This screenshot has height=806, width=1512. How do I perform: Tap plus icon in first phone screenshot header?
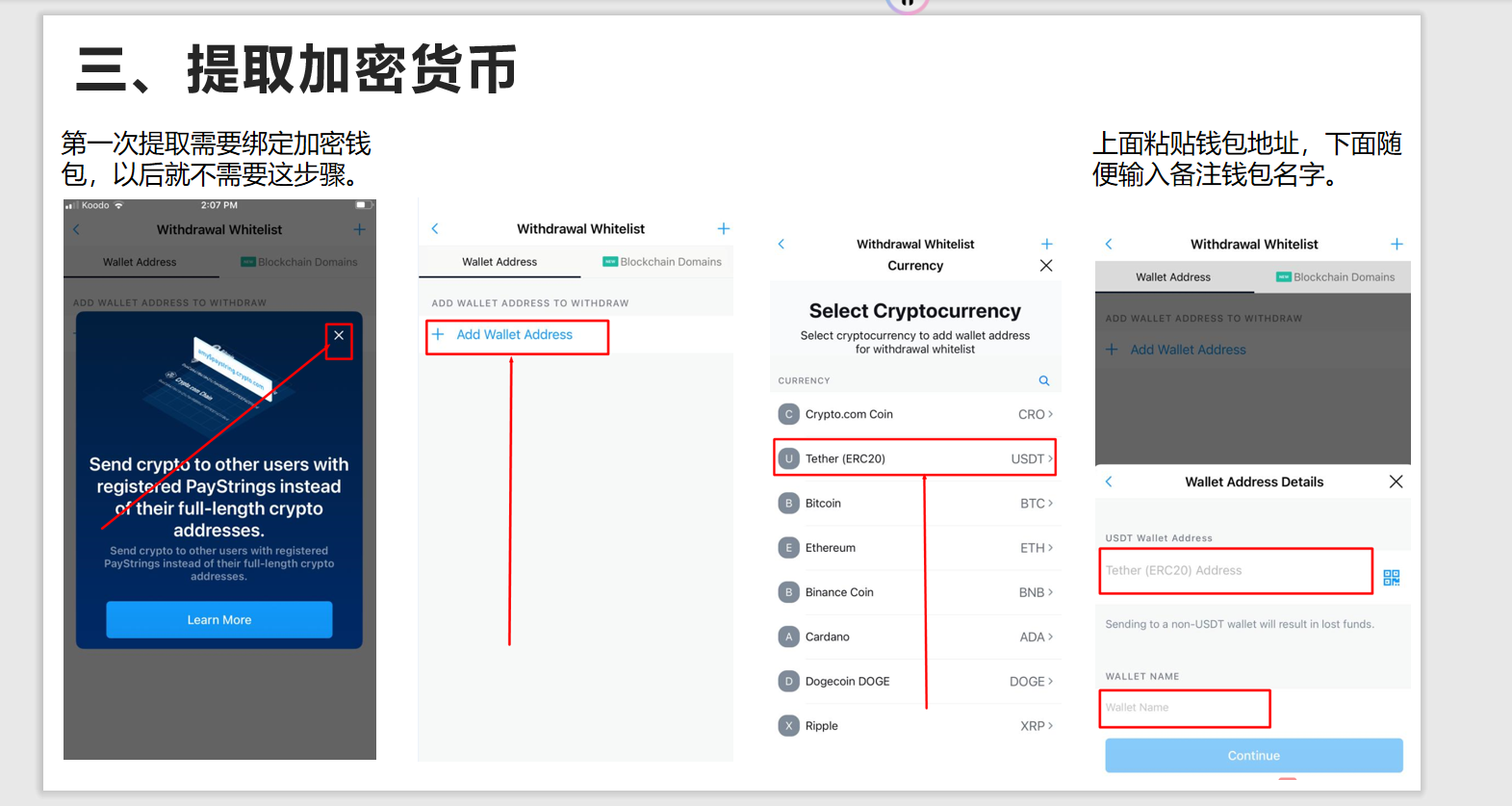click(x=359, y=229)
